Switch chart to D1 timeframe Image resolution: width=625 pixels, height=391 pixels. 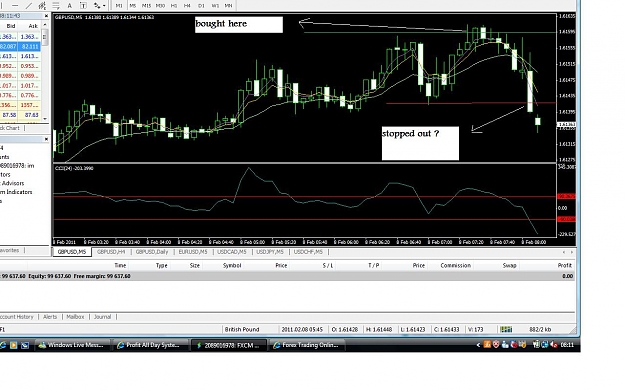201,6
